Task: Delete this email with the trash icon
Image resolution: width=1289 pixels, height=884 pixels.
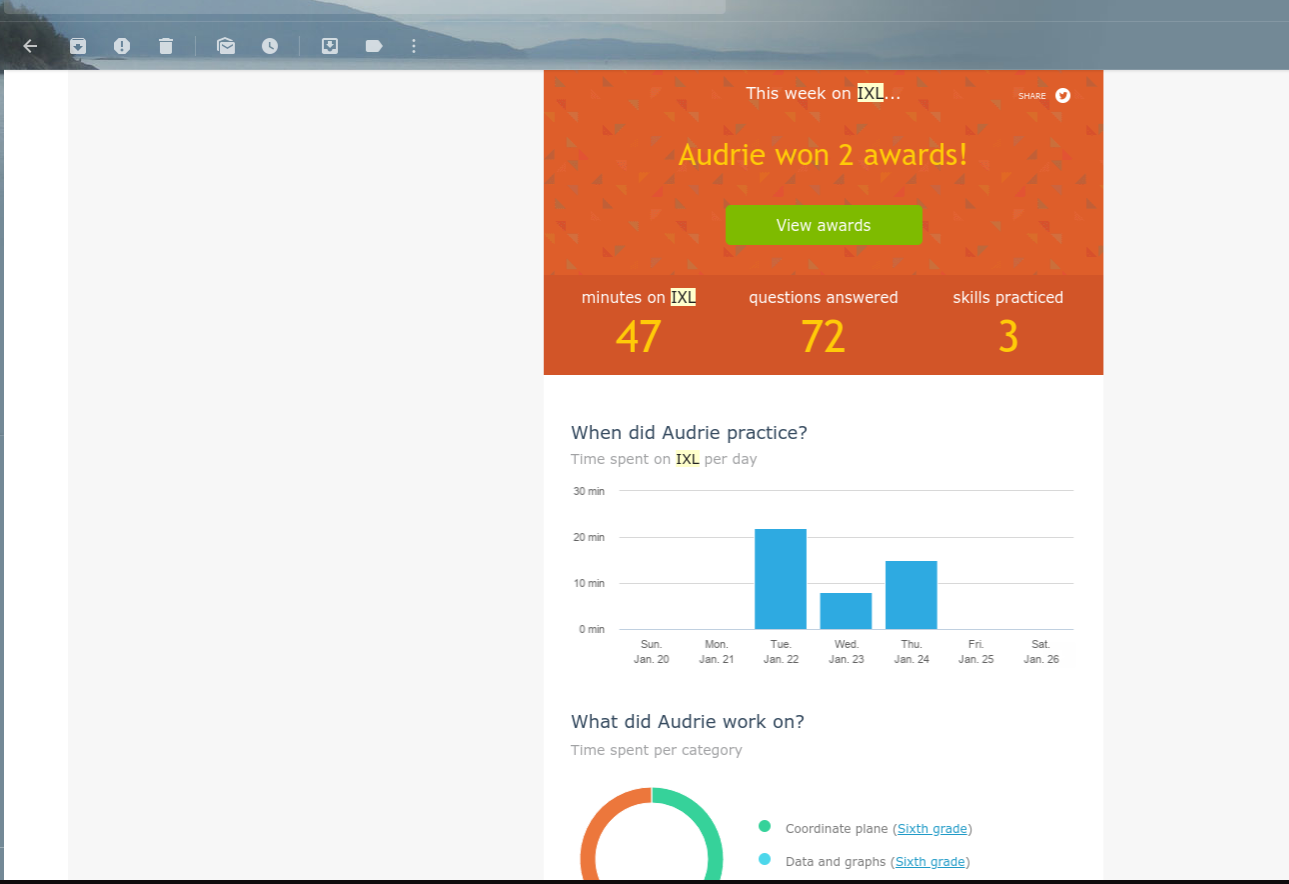Action: click(x=166, y=46)
